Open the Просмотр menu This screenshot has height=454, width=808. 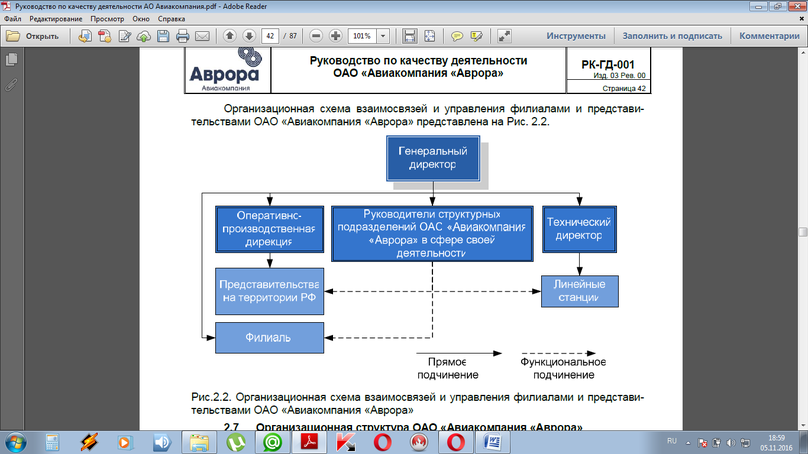[107, 19]
